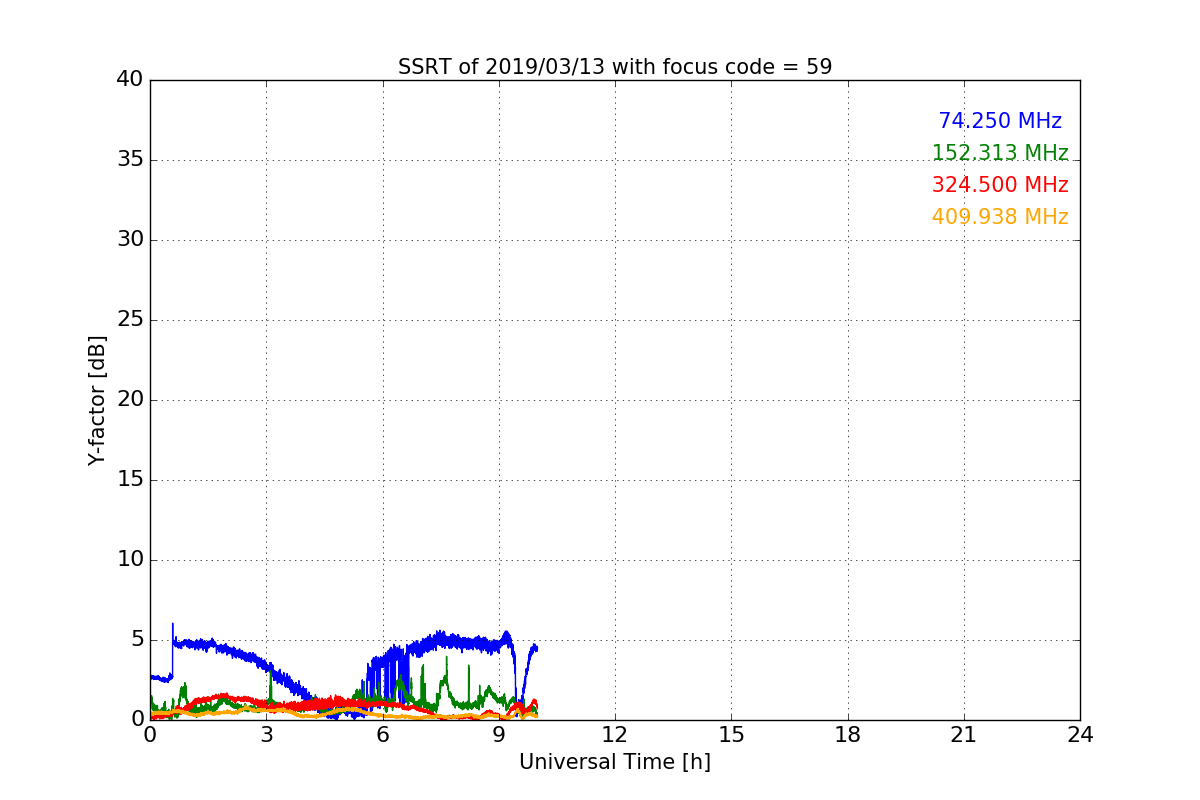Click the x-axis tick label 6
This screenshot has height=800, width=1200.
[x=382, y=734]
